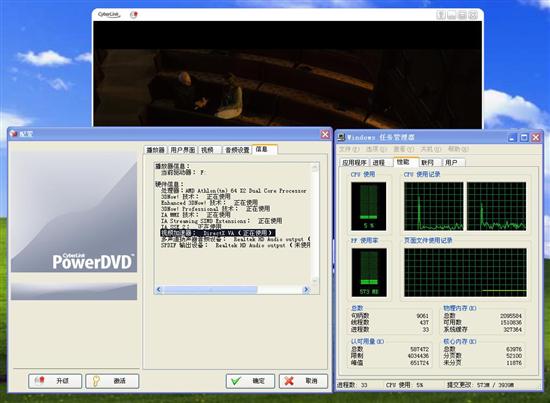Cancel with the 取消 button
Viewport: 550px width, 403px height.
pyautogui.click(x=303, y=381)
